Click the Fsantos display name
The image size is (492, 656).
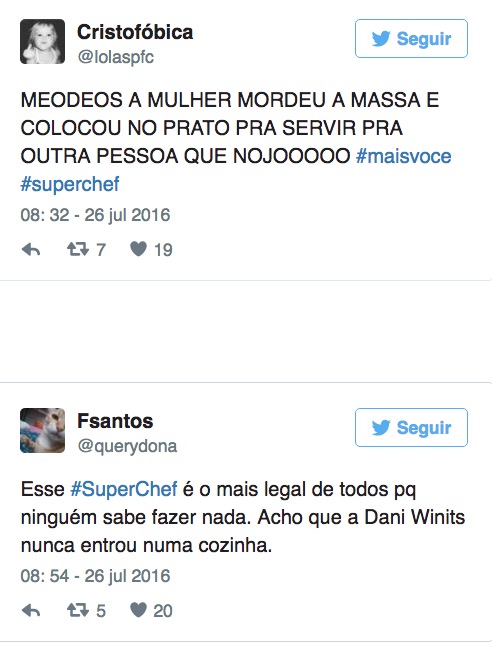(115, 421)
